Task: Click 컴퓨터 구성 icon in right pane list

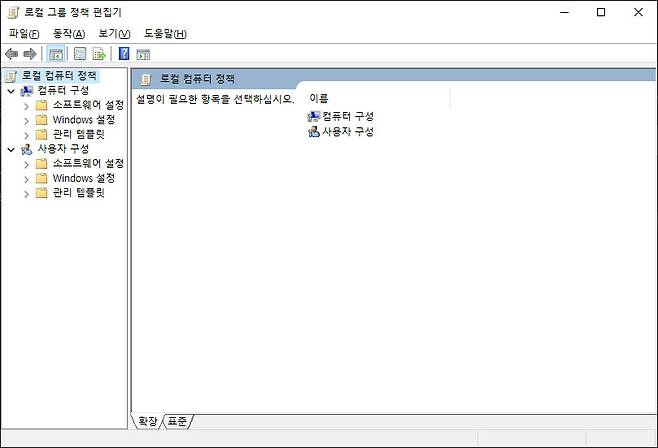Action: pyautogui.click(x=313, y=116)
